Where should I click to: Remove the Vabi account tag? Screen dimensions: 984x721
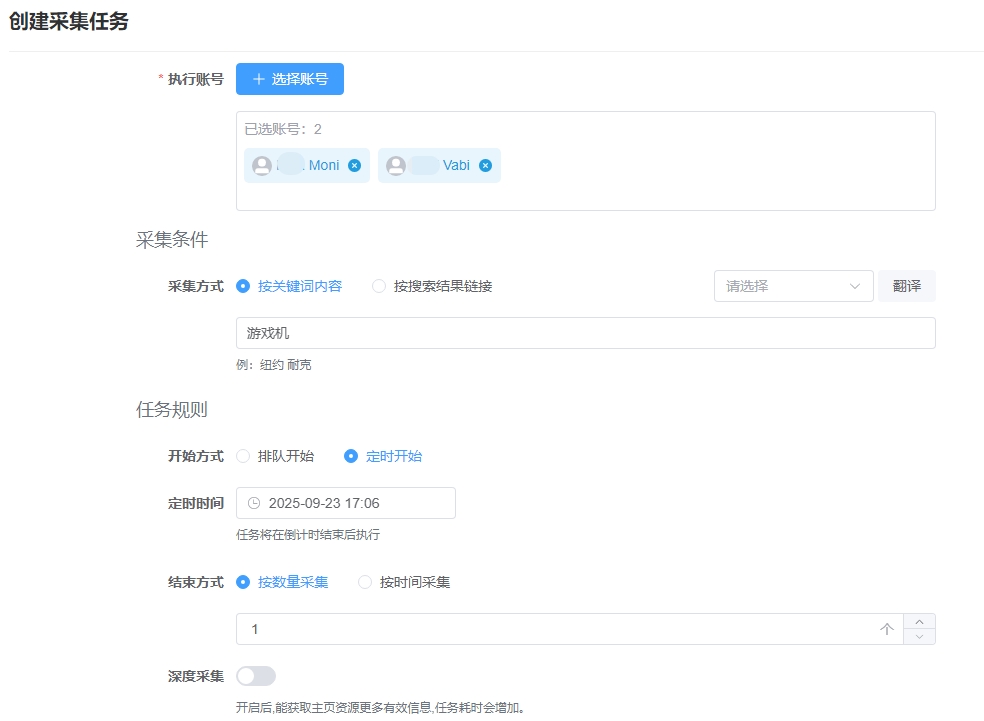tap(485, 166)
